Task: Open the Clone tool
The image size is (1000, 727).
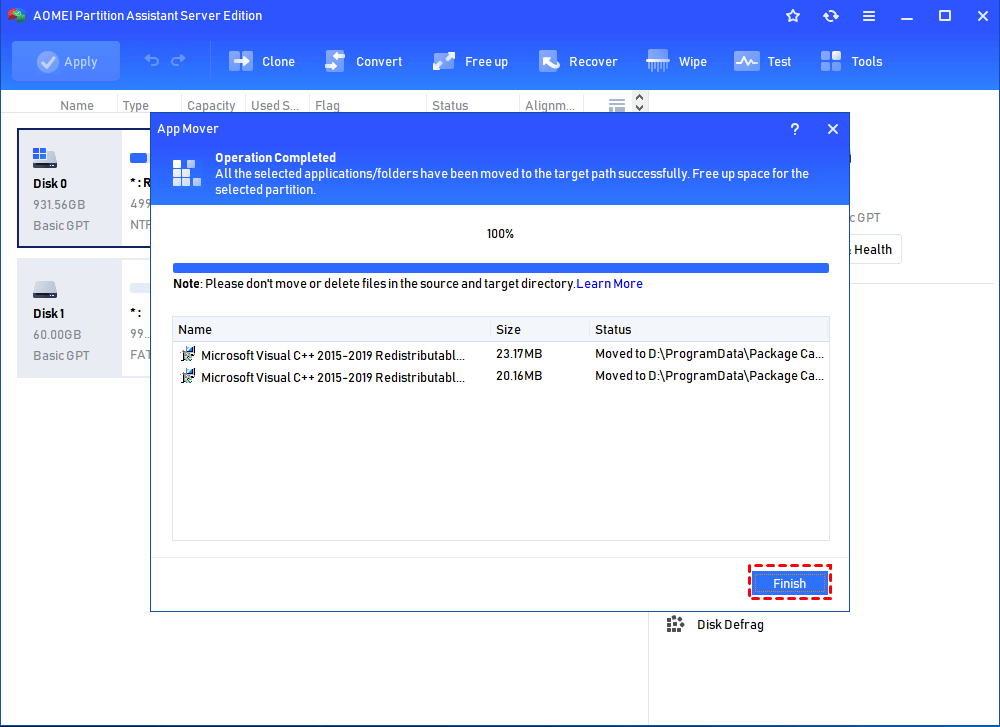Action: point(262,61)
